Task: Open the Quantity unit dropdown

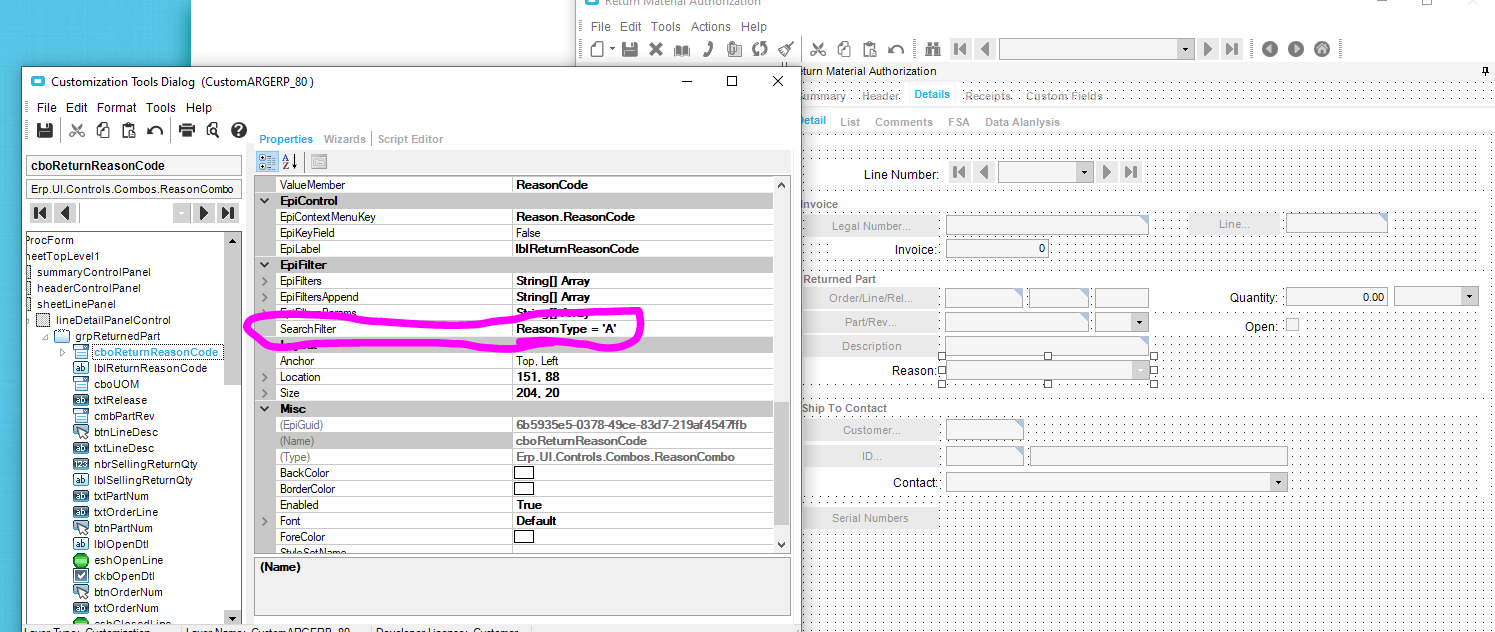Action: [1469, 297]
